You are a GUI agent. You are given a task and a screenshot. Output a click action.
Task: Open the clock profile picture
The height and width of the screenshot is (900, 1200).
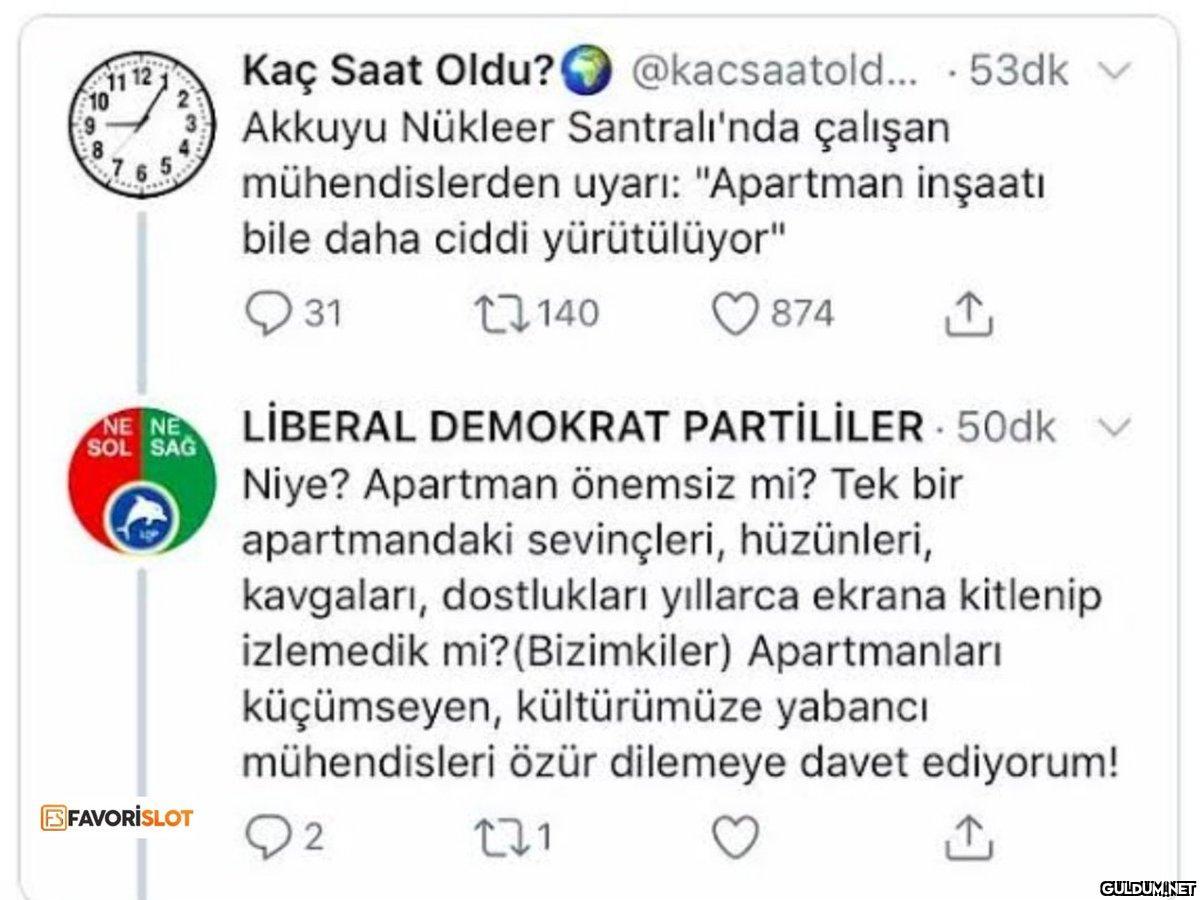141,122
